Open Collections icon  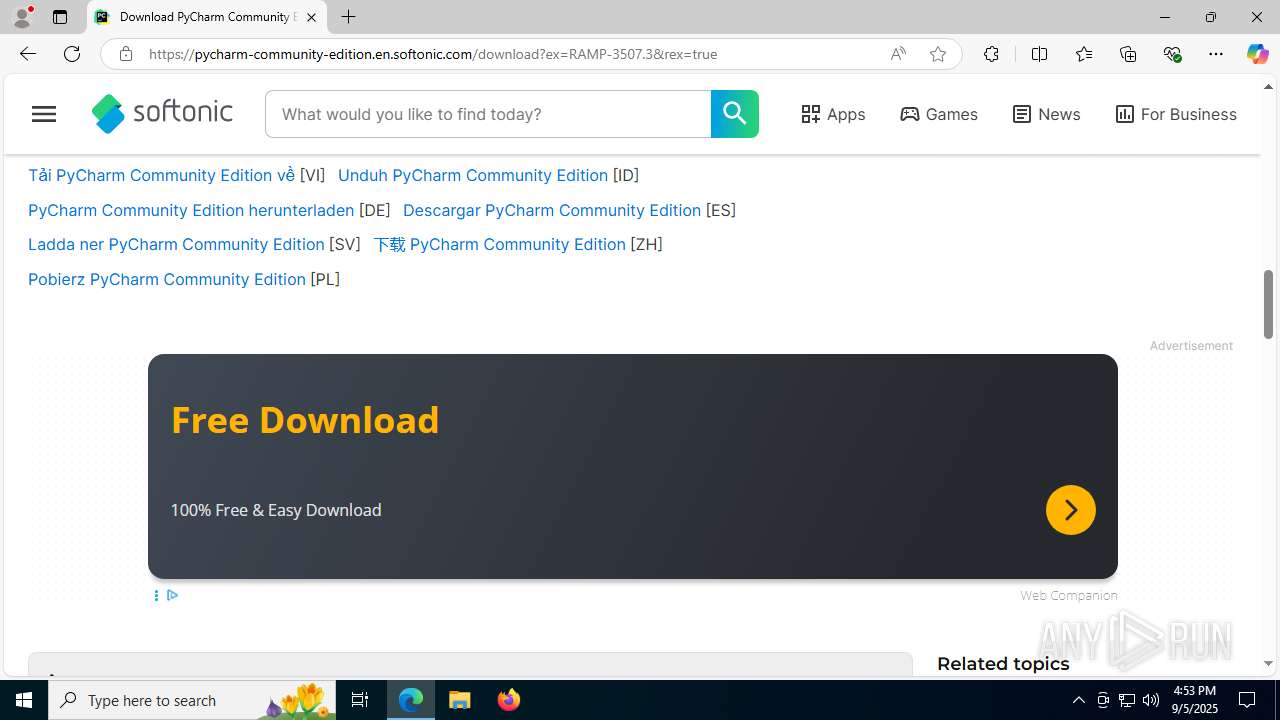click(x=1128, y=54)
